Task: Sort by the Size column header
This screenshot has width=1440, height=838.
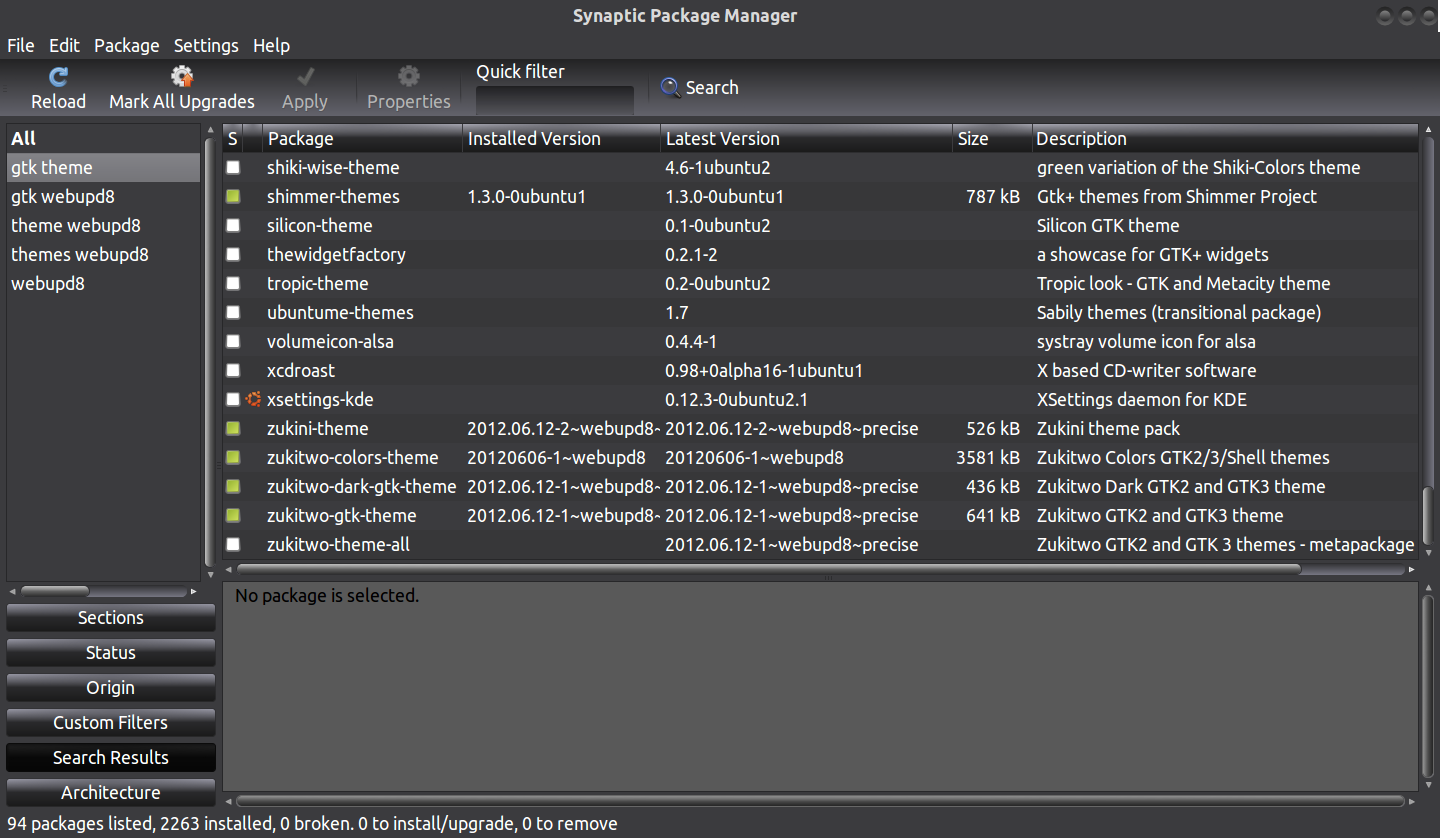Action: click(992, 138)
